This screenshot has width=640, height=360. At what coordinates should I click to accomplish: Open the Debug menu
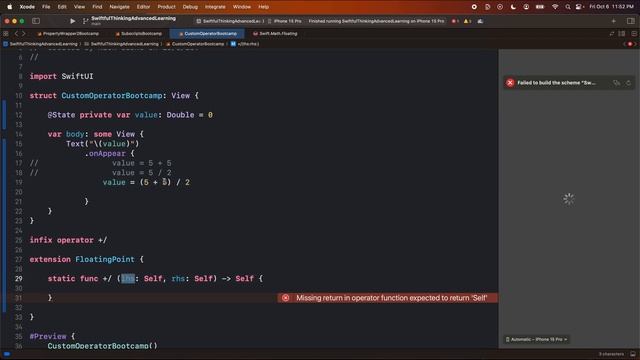190,7
